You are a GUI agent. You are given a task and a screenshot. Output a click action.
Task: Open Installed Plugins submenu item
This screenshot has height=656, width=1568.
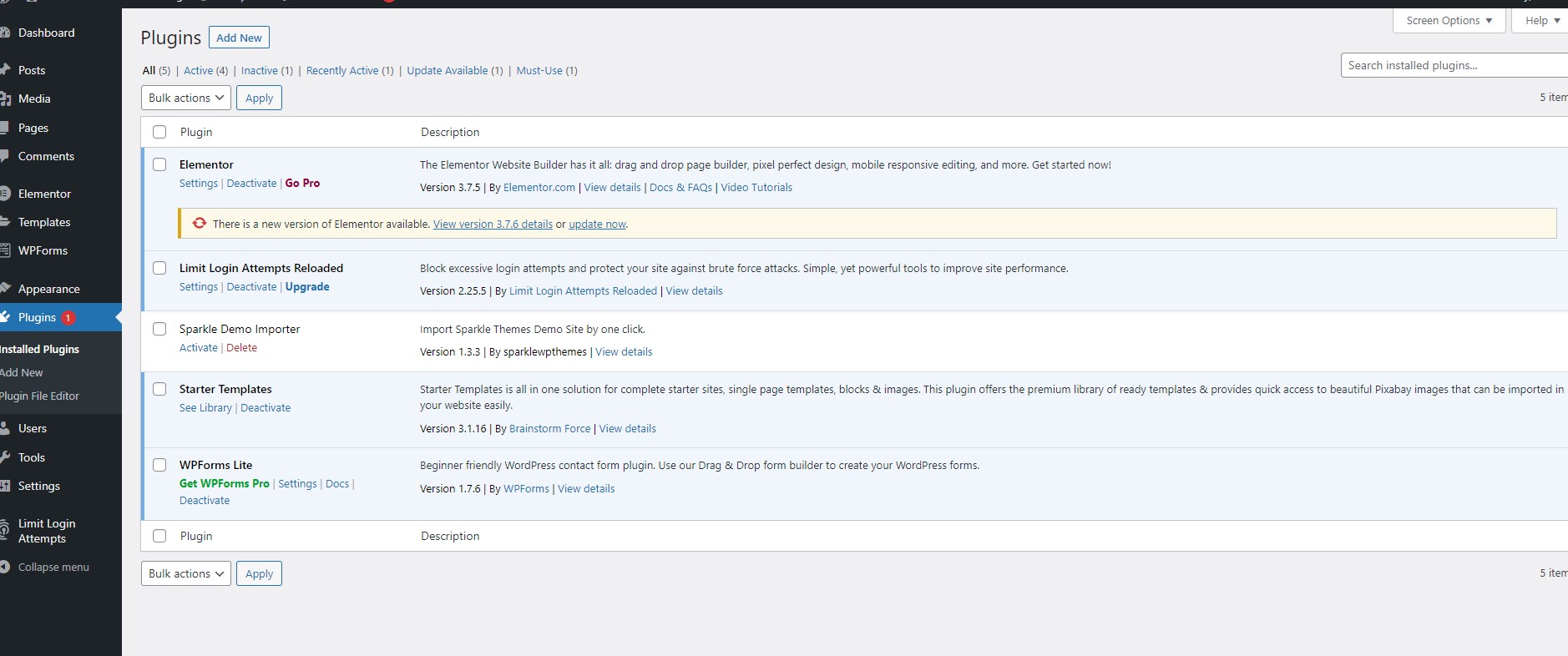(x=39, y=349)
